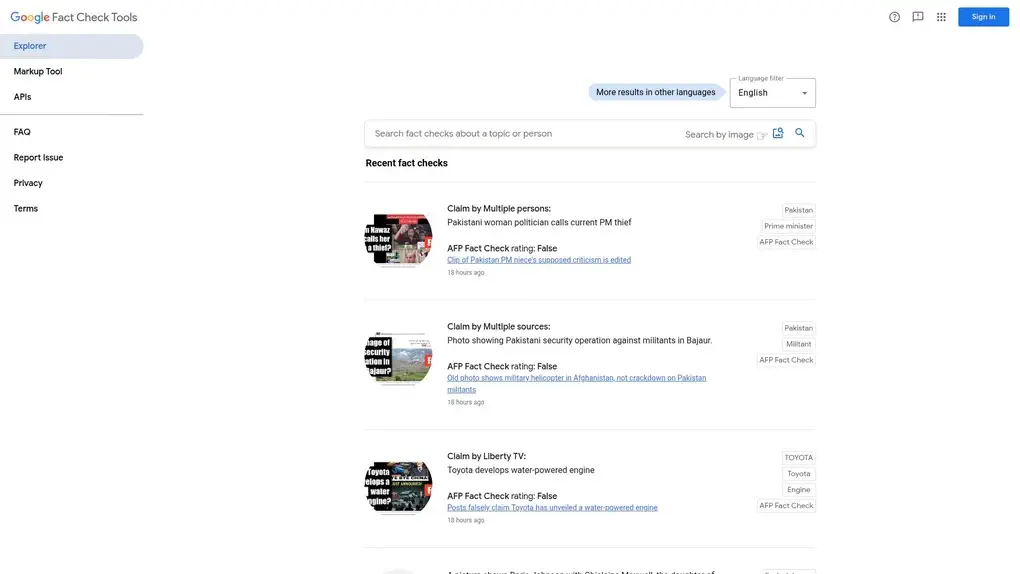The height and width of the screenshot is (574, 1020).
Task: Click the 'Search by image' label
Action: click(x=719, y=135)
